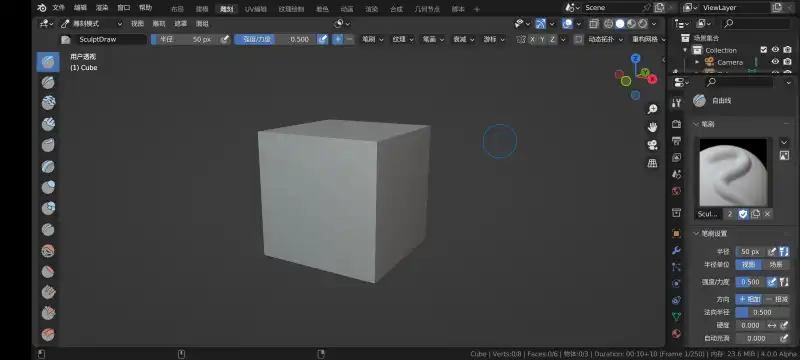Select the Scrape sculpt brush
The image size is (800, 360).
point(48,313)
